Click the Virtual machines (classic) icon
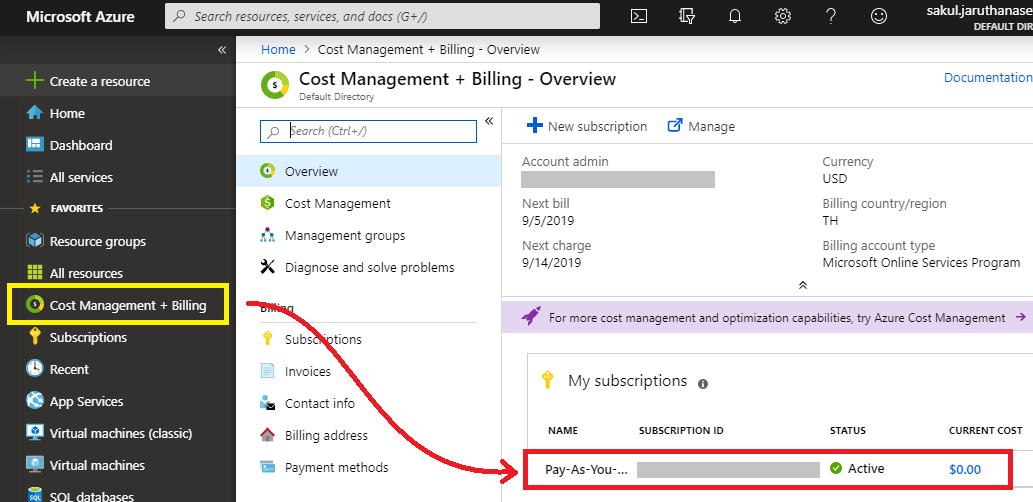1033x502 pixels. (34, 433)
